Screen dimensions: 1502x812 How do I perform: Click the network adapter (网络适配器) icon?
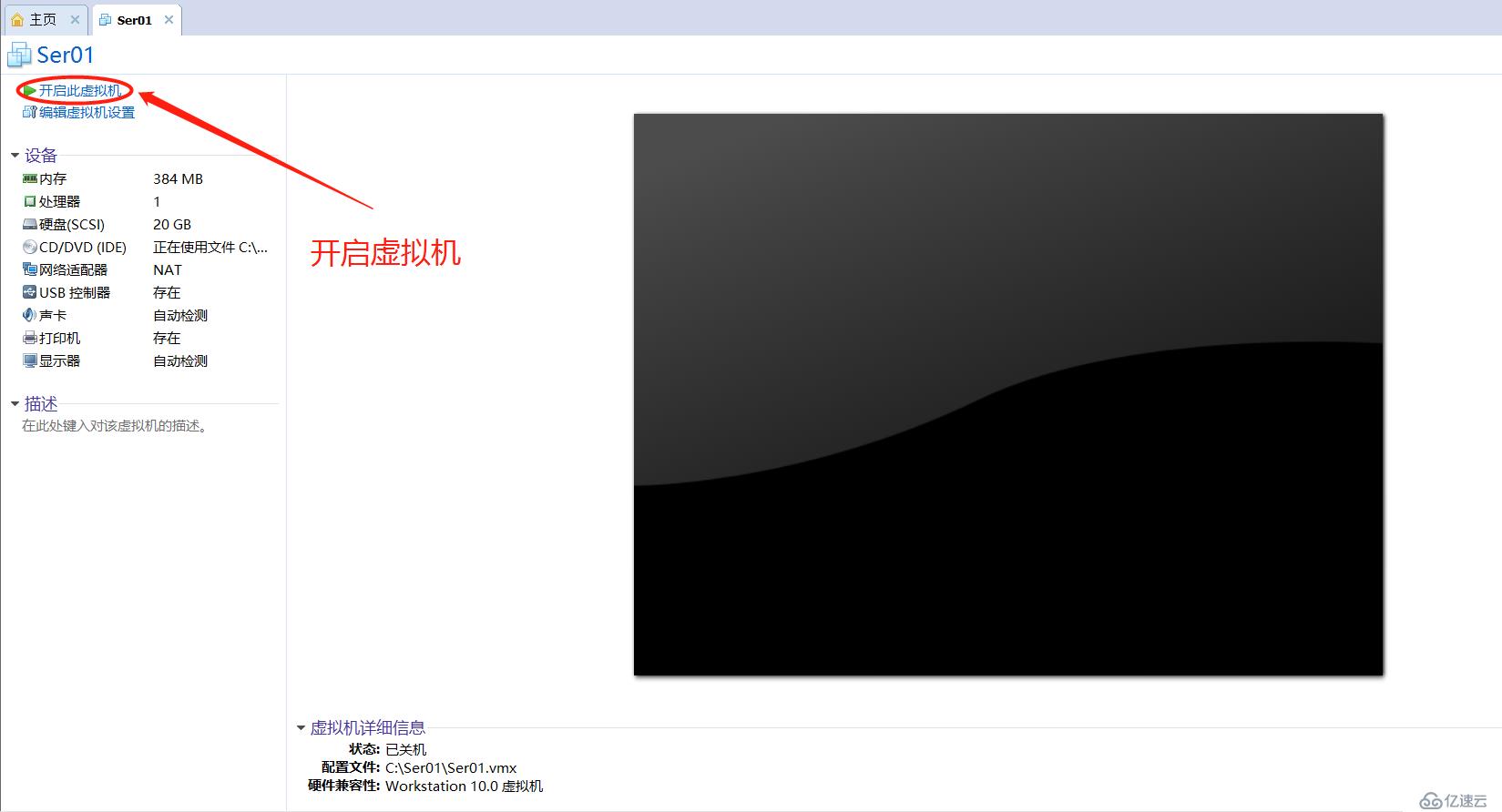[x=30, y=270]
